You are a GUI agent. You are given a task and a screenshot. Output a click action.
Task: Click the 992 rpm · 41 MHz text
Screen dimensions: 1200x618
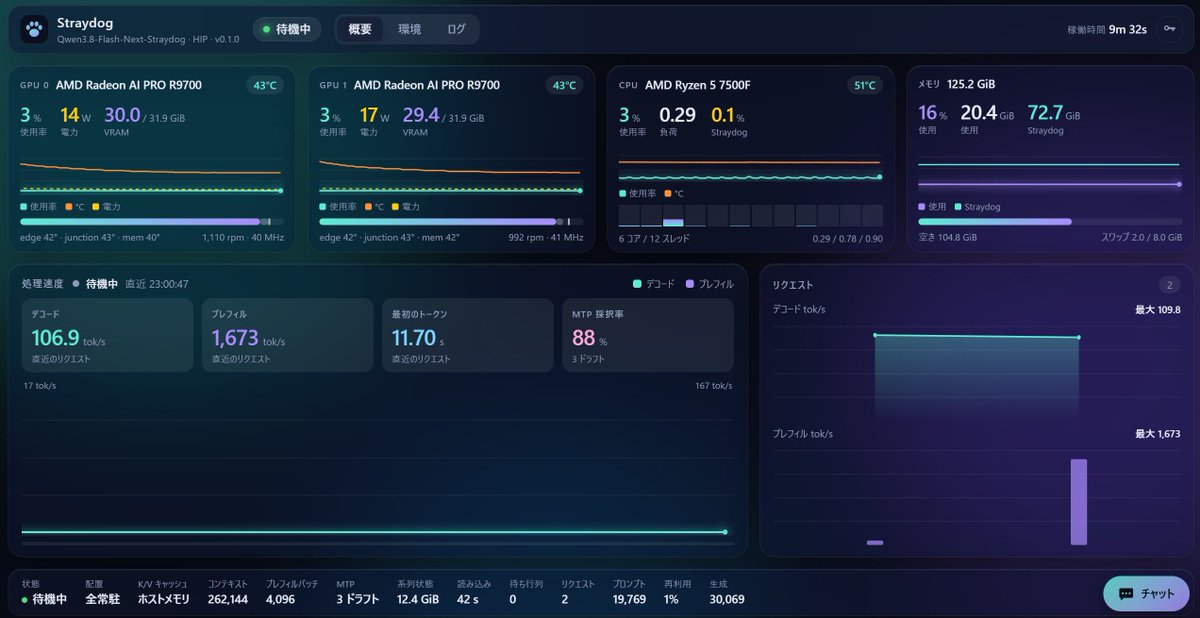545,238
